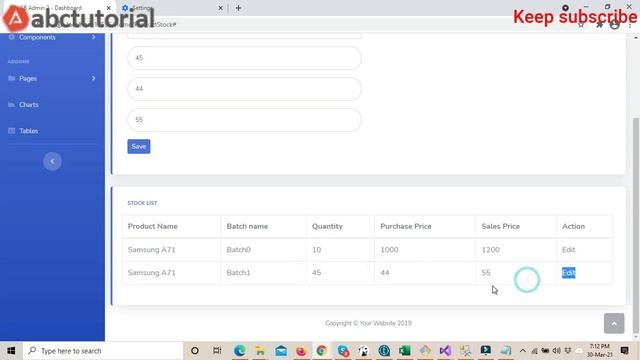This screenshot has width=640, height=360.
Task: Collapse the sidebar with round toggle
Action: point(52,162)
